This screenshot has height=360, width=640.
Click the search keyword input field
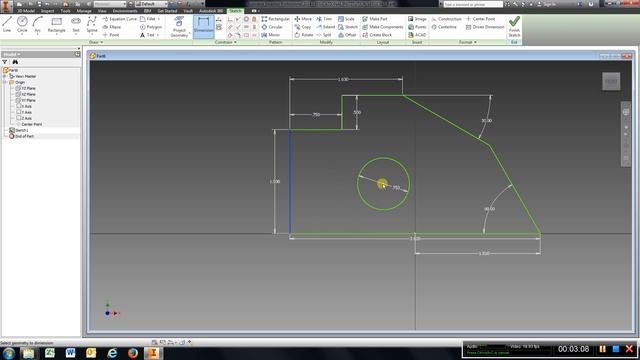point(473,4)
